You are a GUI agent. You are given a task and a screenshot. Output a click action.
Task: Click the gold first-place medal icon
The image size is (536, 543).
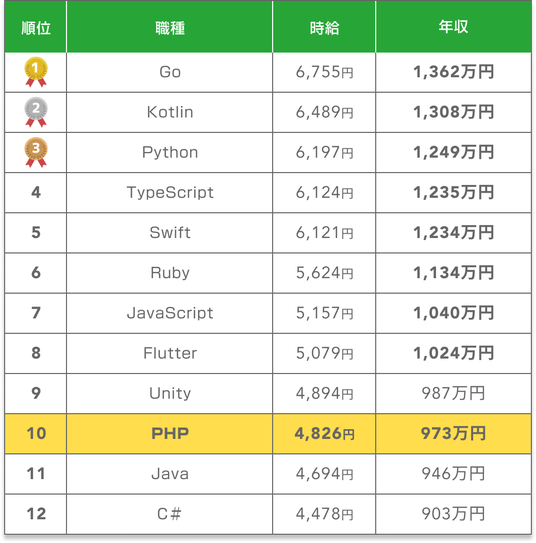[36, 72]
